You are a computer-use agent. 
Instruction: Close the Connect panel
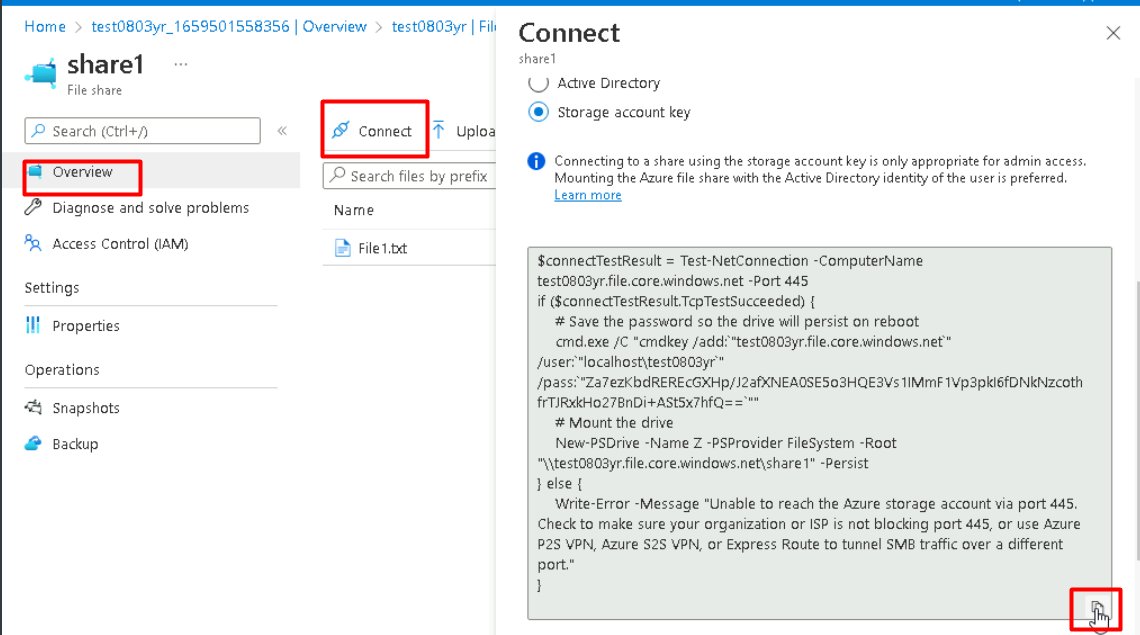[1113, 33]
